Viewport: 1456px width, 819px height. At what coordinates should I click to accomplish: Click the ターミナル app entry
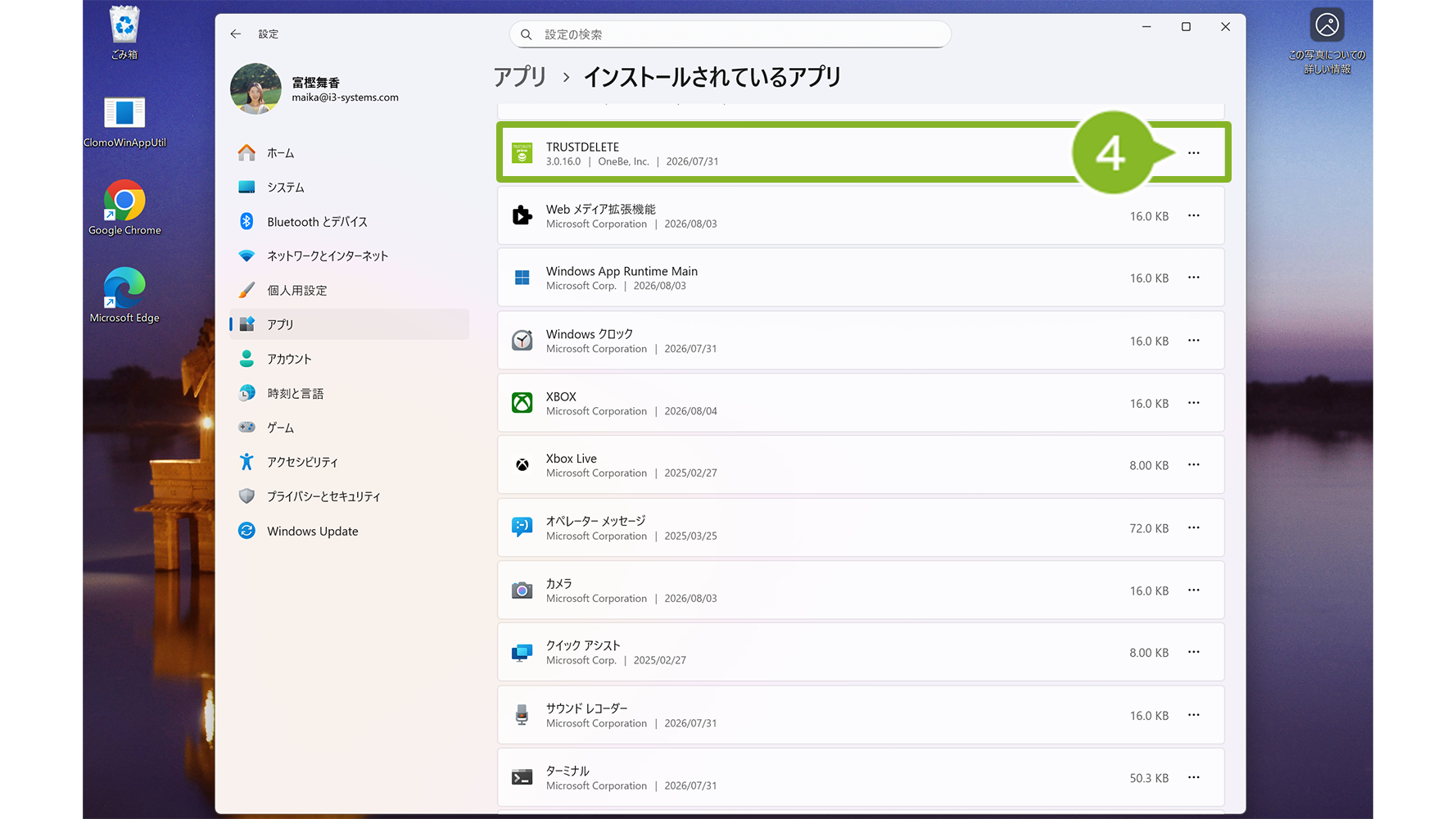[x=861, y=778]
